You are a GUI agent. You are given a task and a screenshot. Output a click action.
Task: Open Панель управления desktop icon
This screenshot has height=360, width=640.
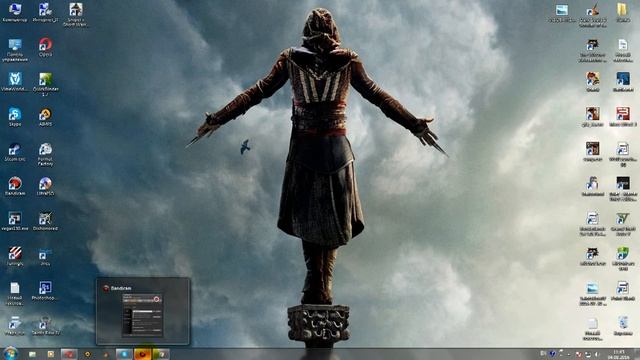15,50
